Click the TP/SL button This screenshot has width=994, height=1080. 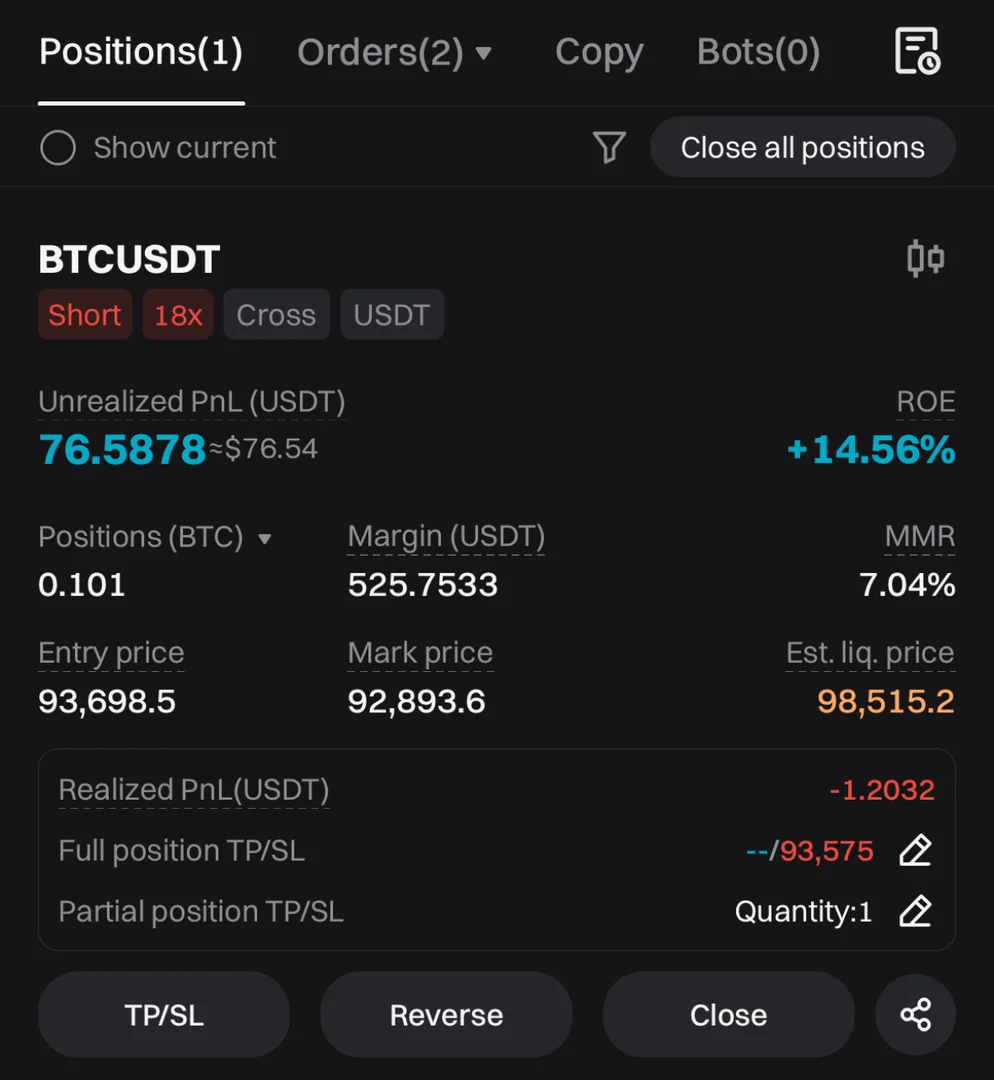tap(164, 1015)
